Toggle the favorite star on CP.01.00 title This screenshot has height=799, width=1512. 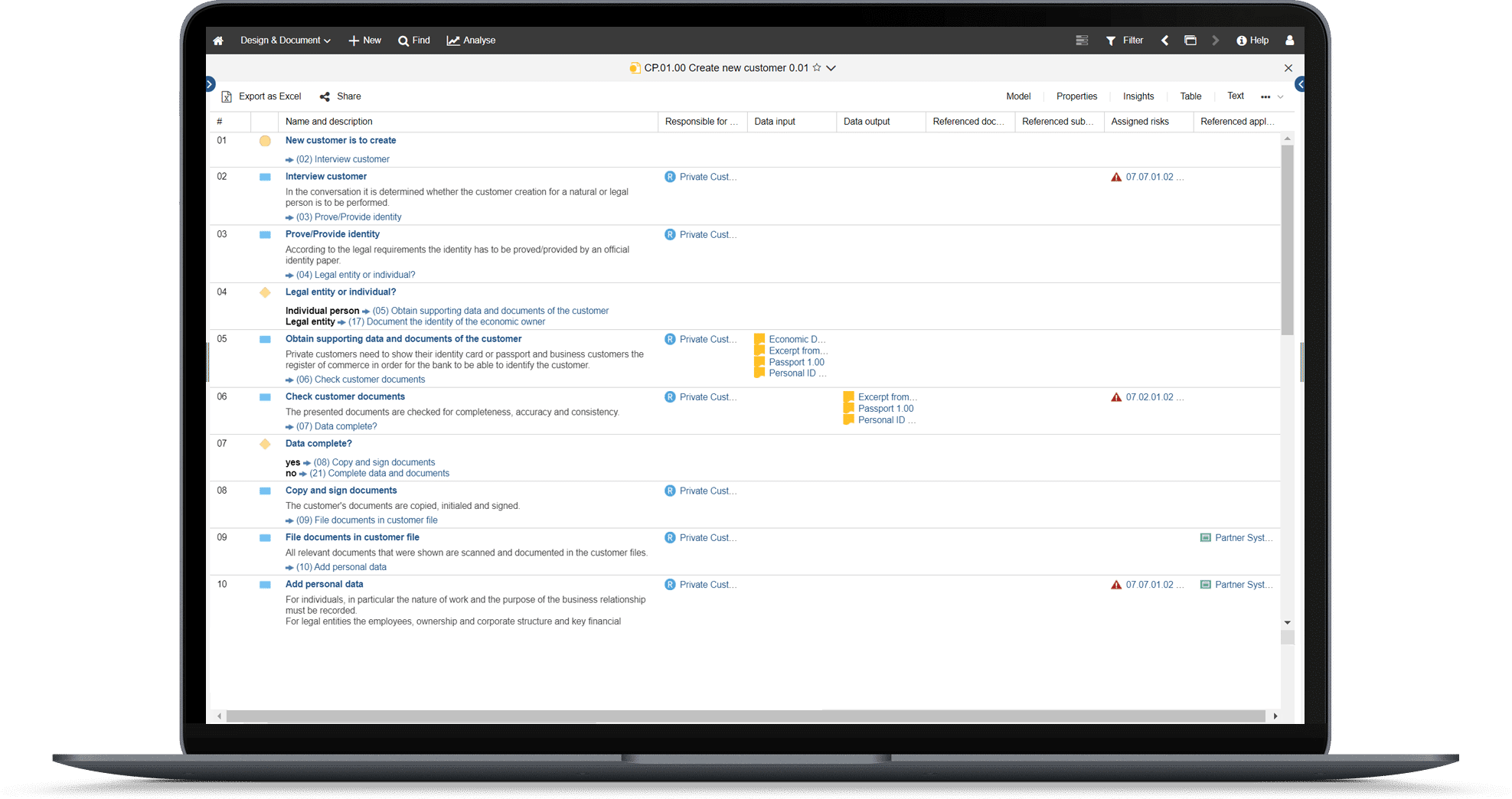click(818, 67)
